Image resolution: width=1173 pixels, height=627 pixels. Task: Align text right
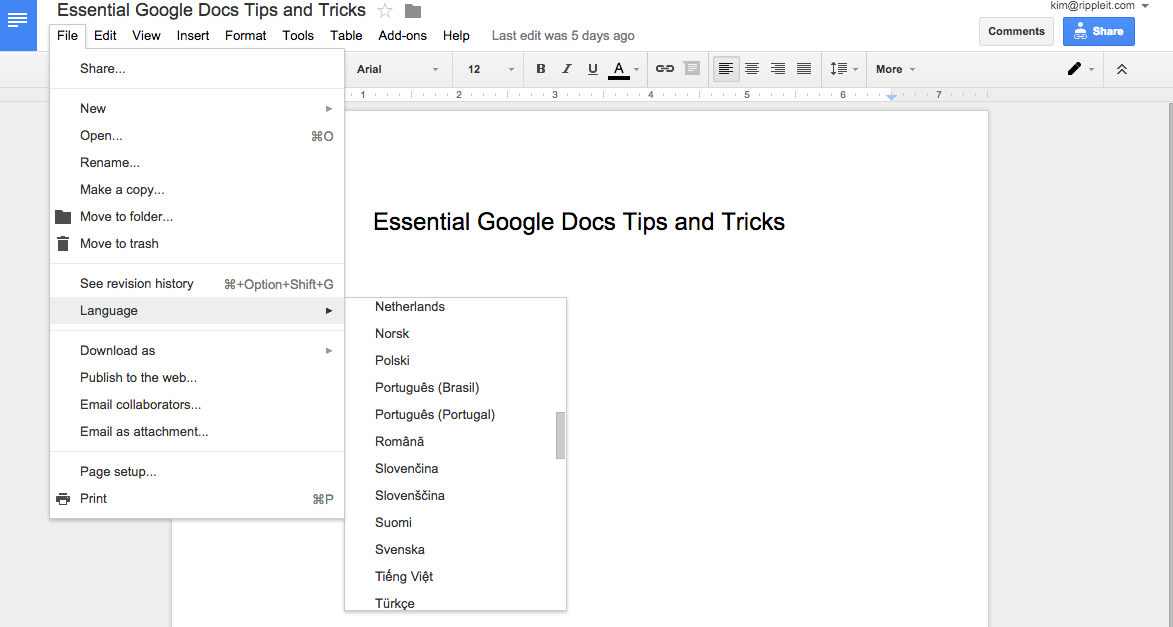778,69
